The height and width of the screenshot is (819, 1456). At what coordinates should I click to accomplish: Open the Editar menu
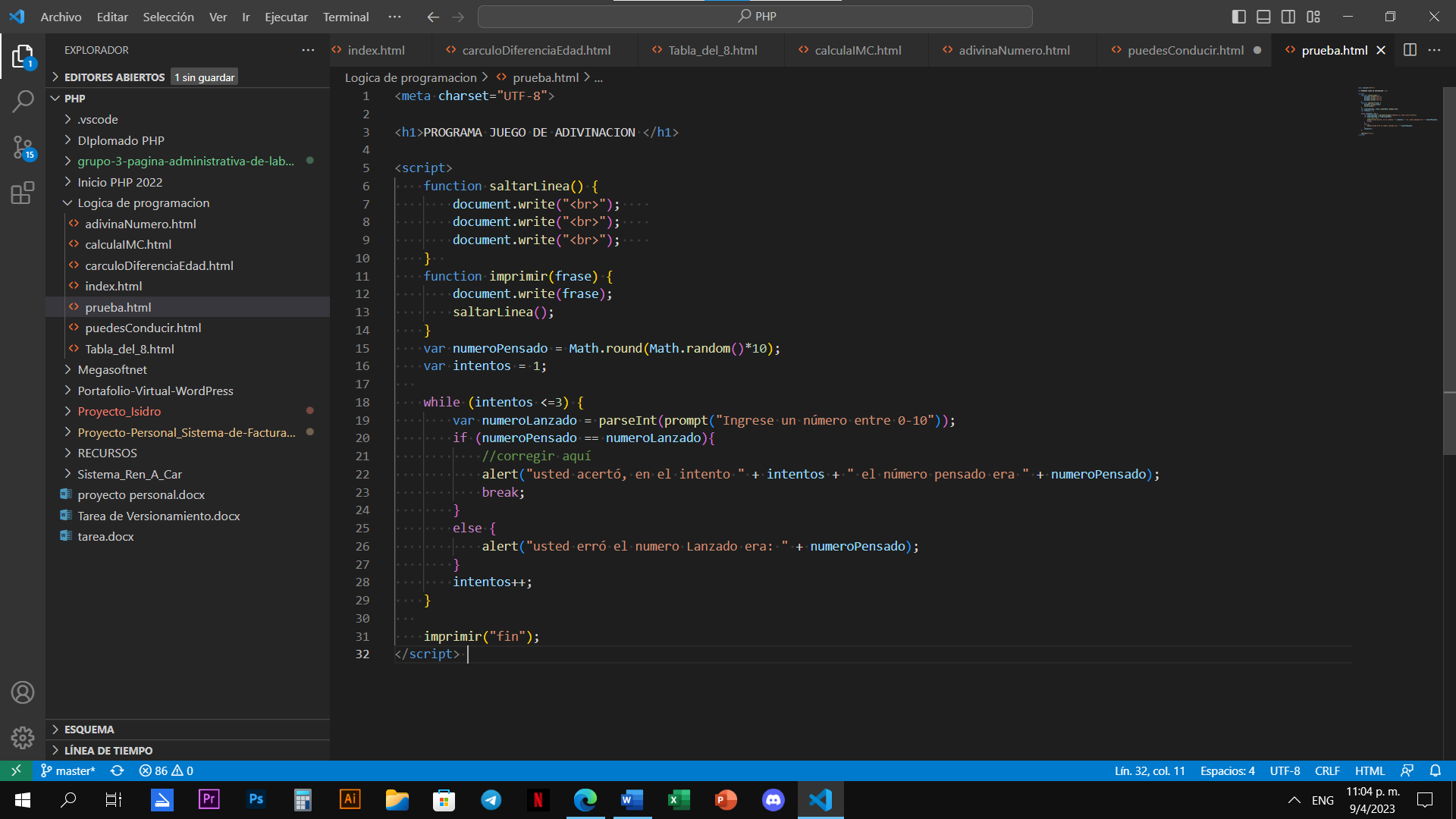[112, 17]
